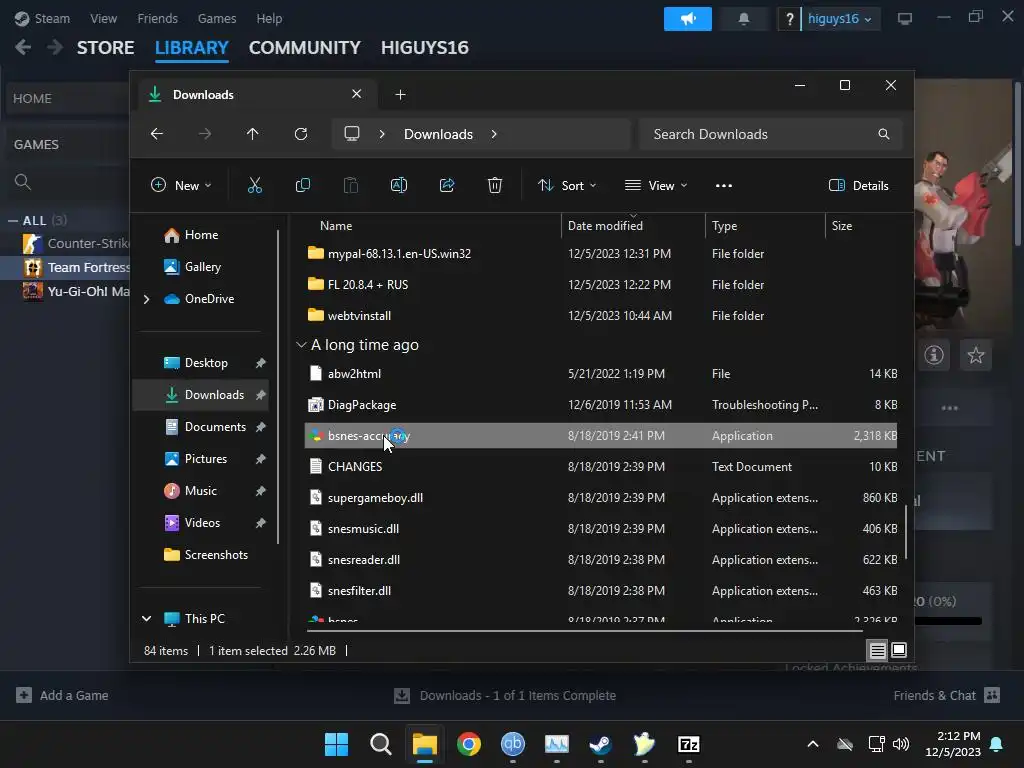This screenshot has width=1024, height=768.
Task: Click Steam announcements megaphone button
Action: tap(688, 19)
